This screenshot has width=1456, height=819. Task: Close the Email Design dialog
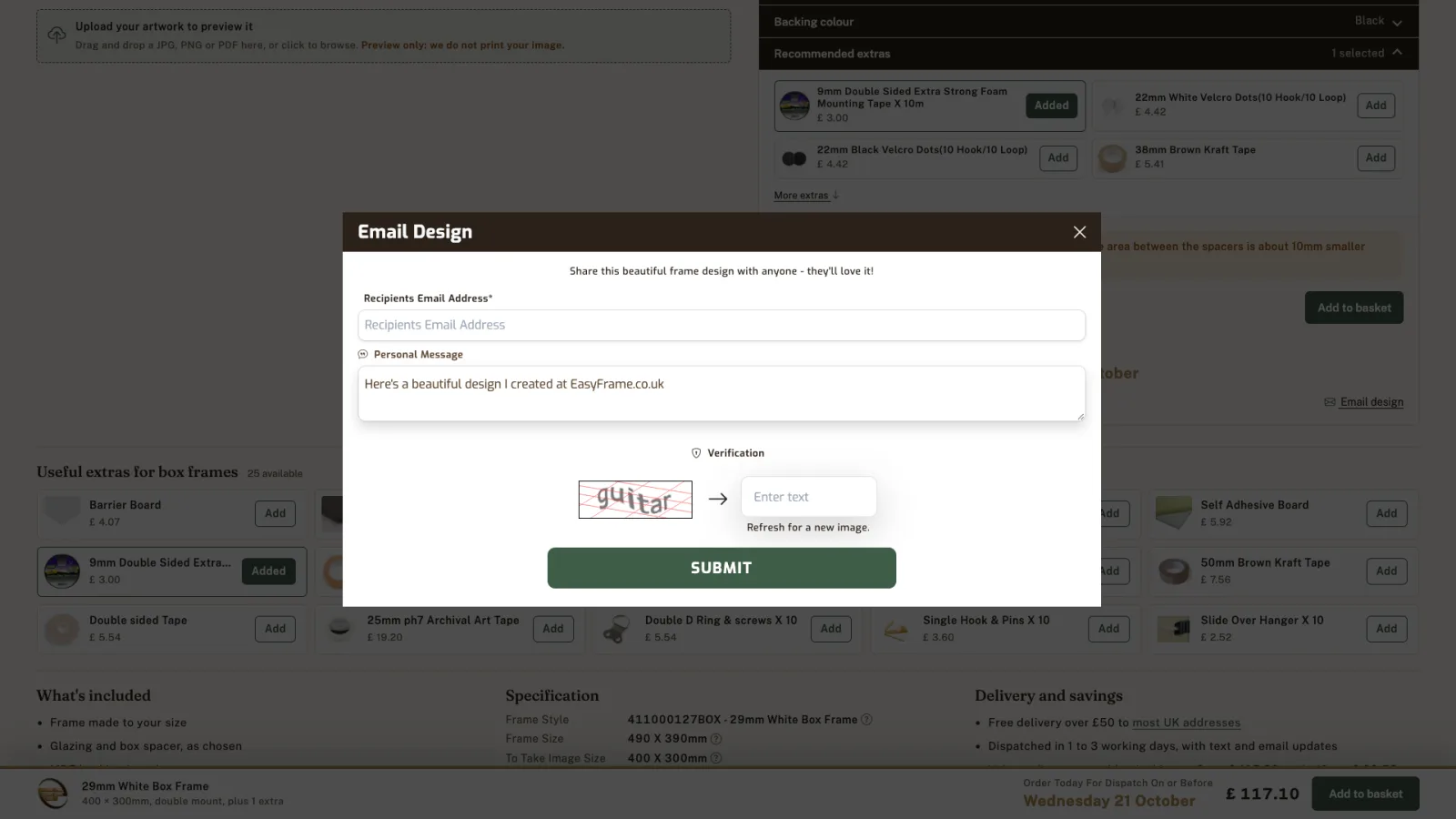click(x=1079, y=232)
